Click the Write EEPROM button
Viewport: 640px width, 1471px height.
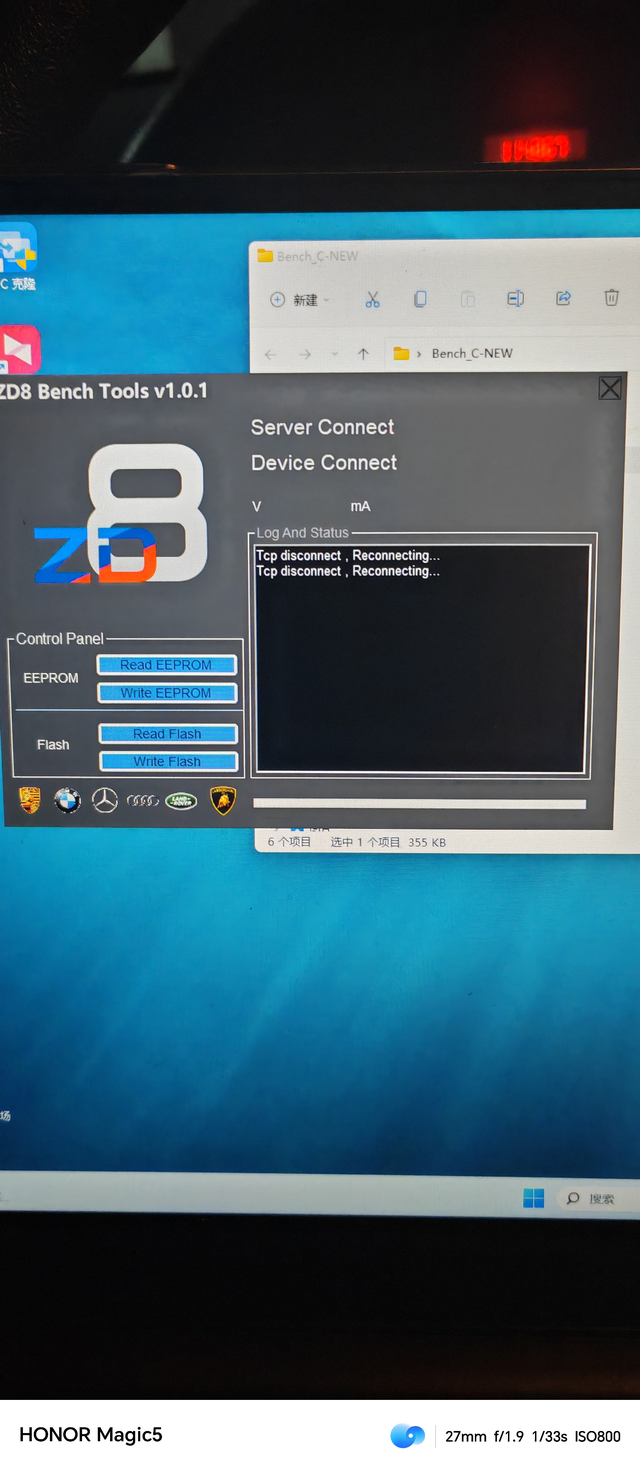167,693
